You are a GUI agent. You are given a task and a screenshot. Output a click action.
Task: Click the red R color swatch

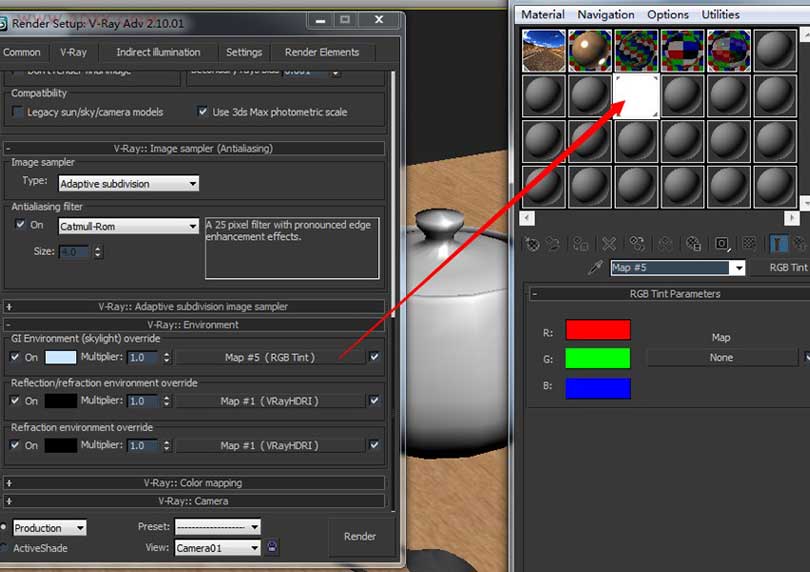(x=597, y=330)
